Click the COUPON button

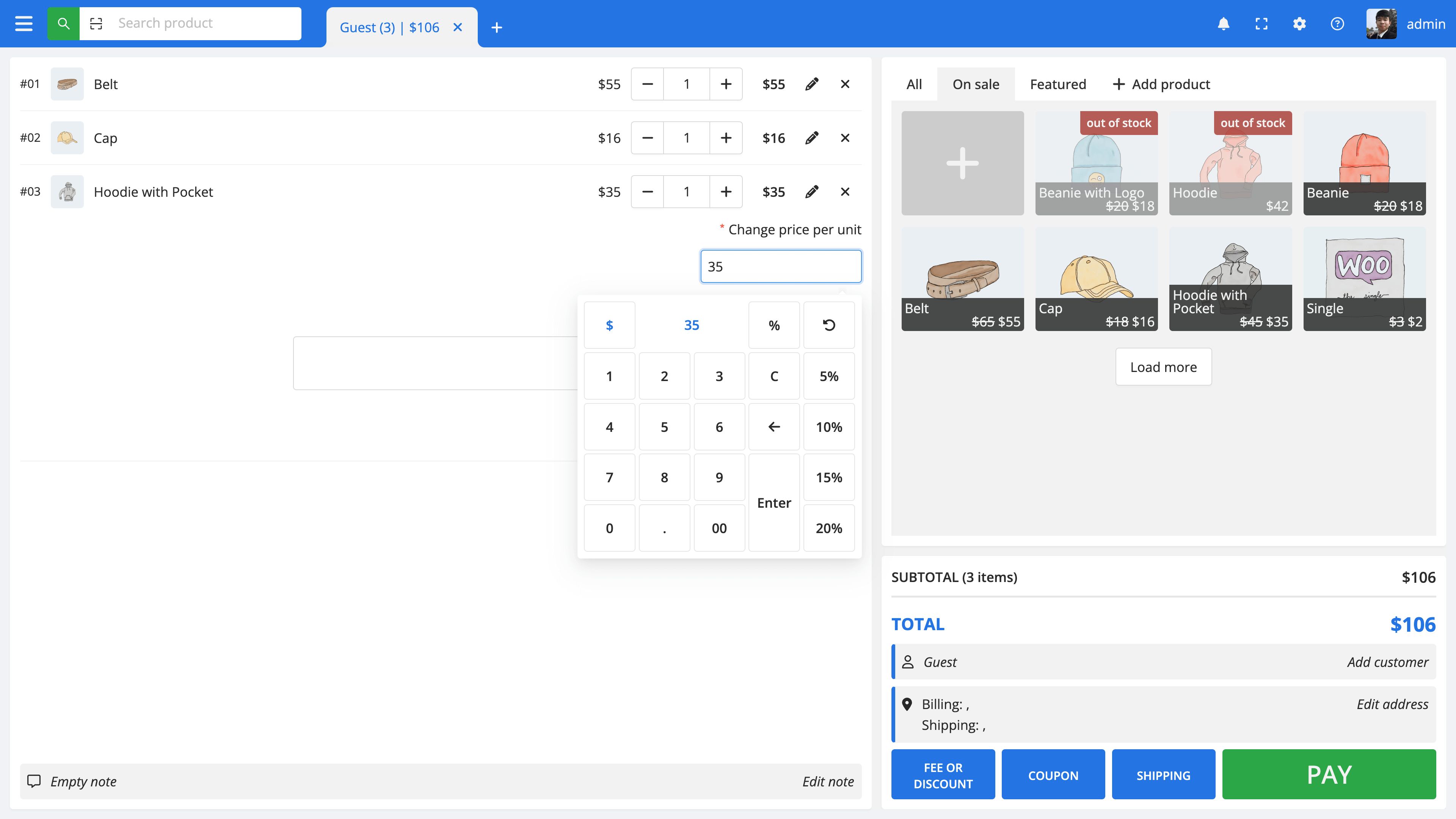coord(1053,775)
